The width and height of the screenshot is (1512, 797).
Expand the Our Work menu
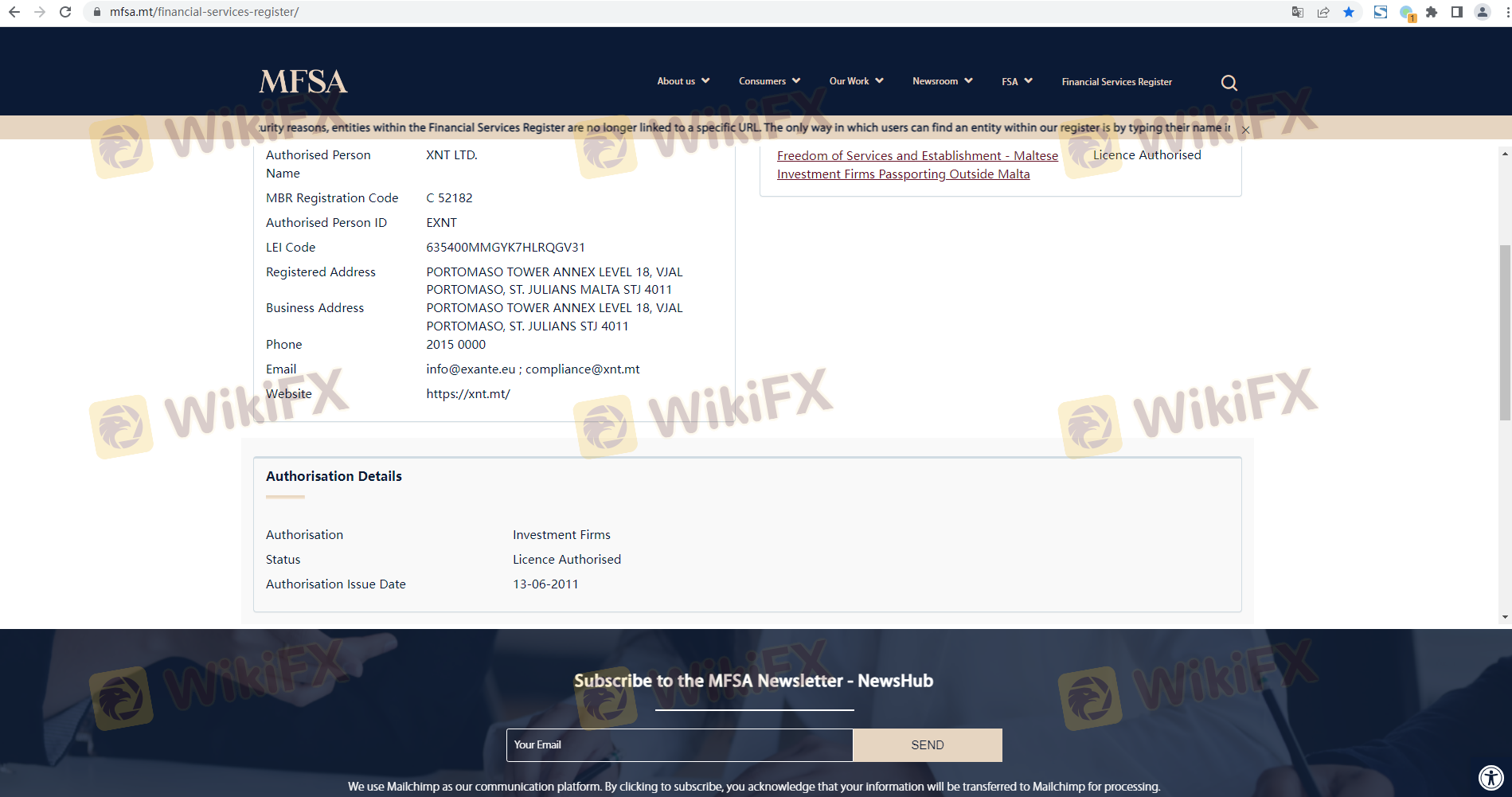click(x=856, y=81)
